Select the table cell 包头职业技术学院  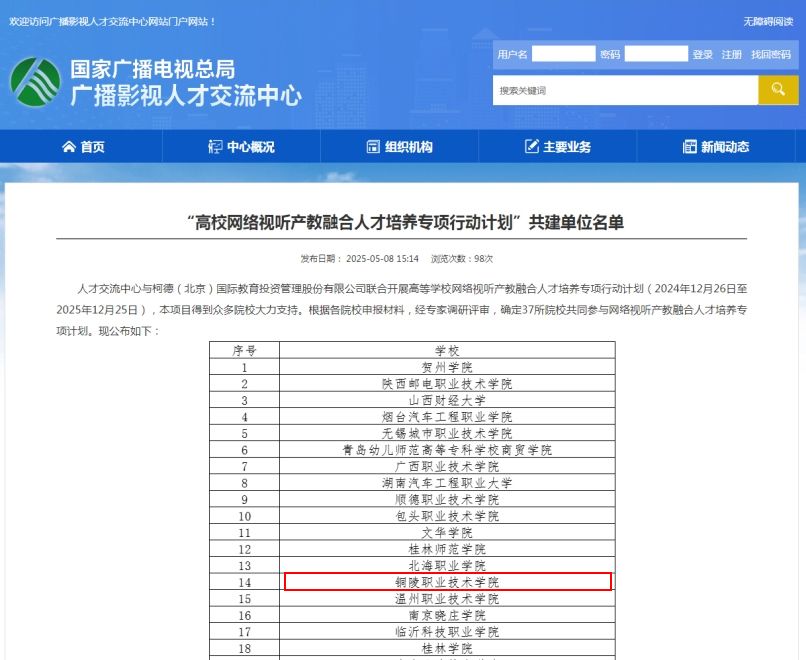447,516
